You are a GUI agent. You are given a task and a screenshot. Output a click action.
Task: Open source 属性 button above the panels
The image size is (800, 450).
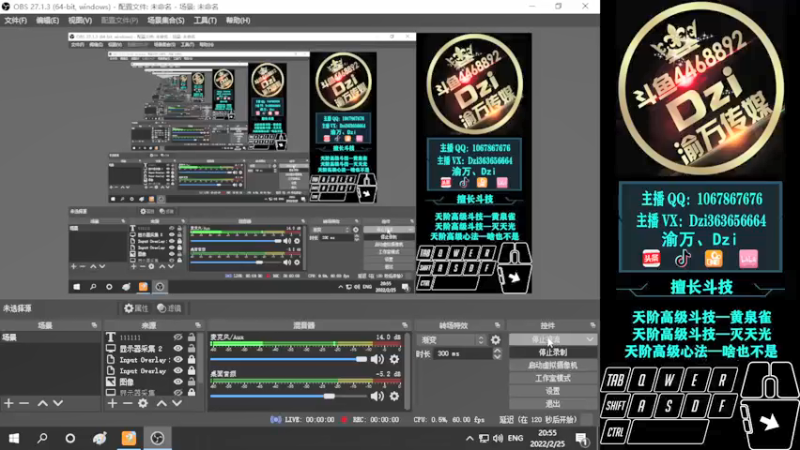136,308
